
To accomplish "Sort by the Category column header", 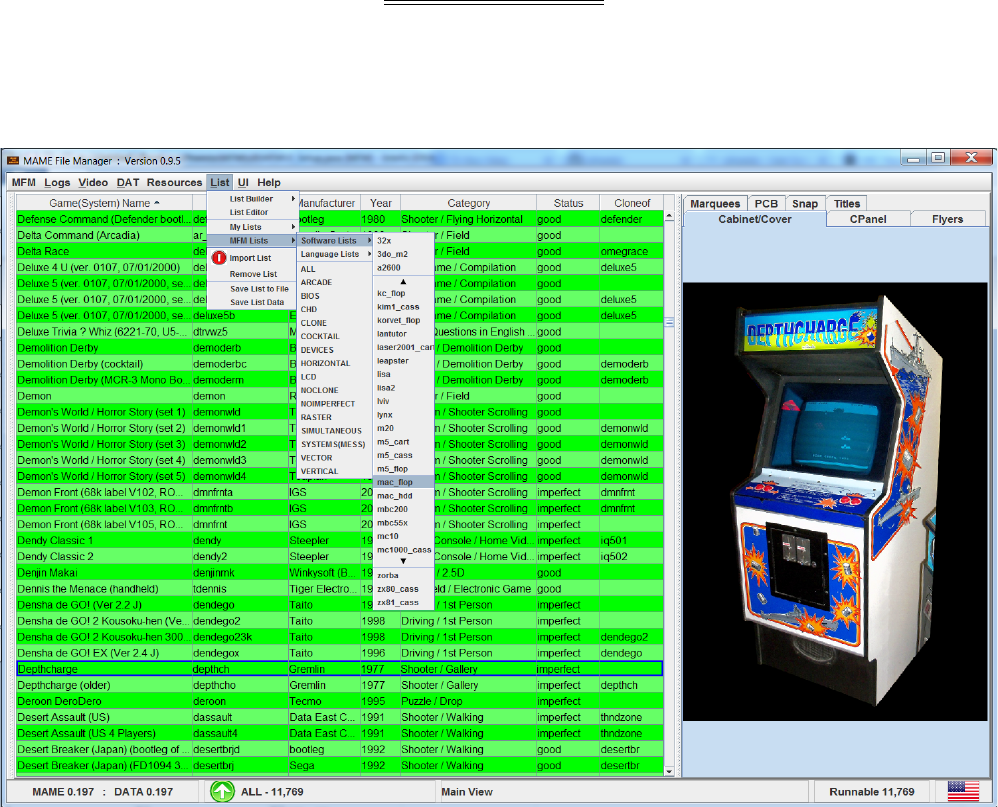I will coord(468,203).
